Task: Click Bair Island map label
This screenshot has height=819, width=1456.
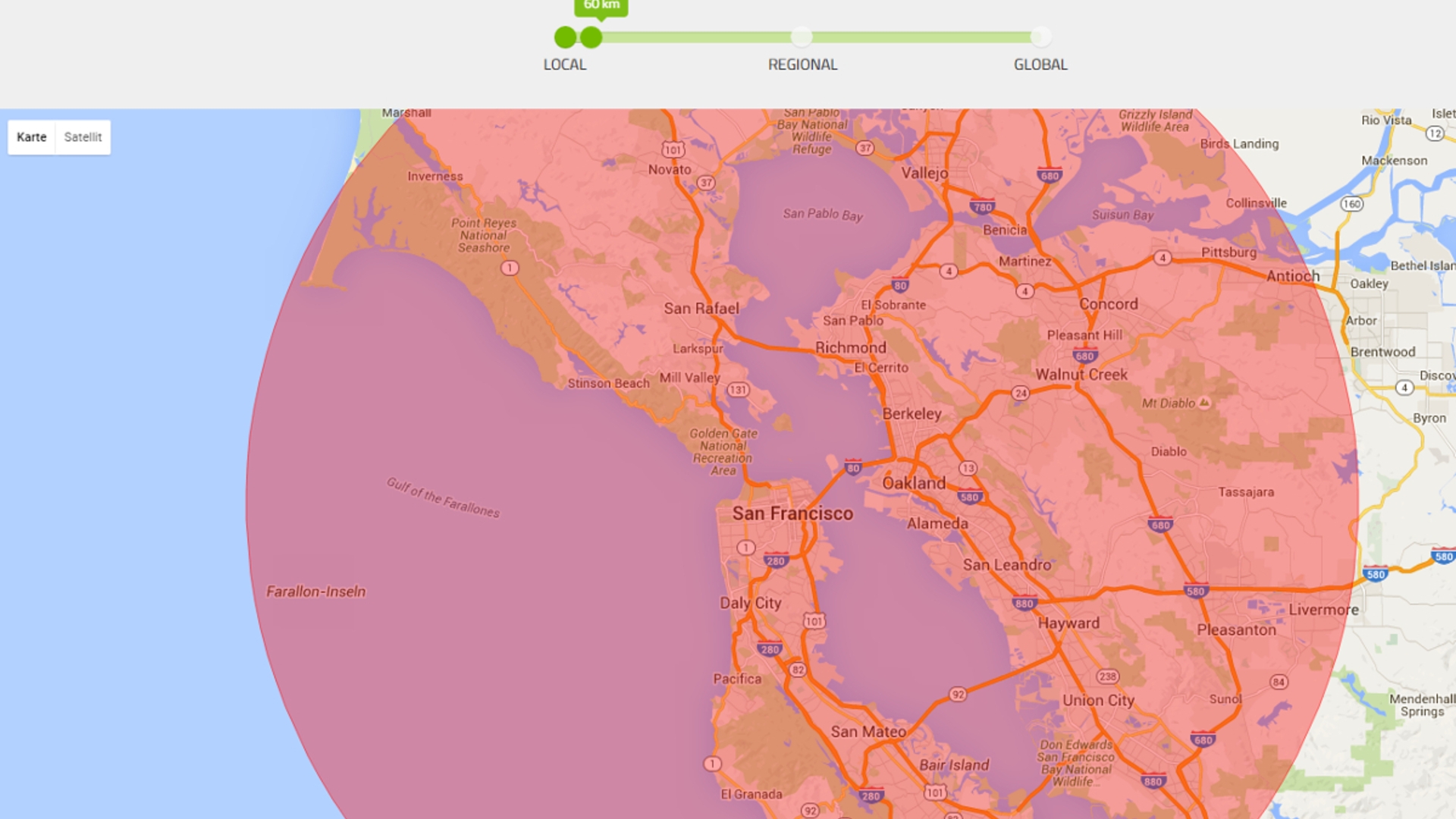Action: pos(954,765)
